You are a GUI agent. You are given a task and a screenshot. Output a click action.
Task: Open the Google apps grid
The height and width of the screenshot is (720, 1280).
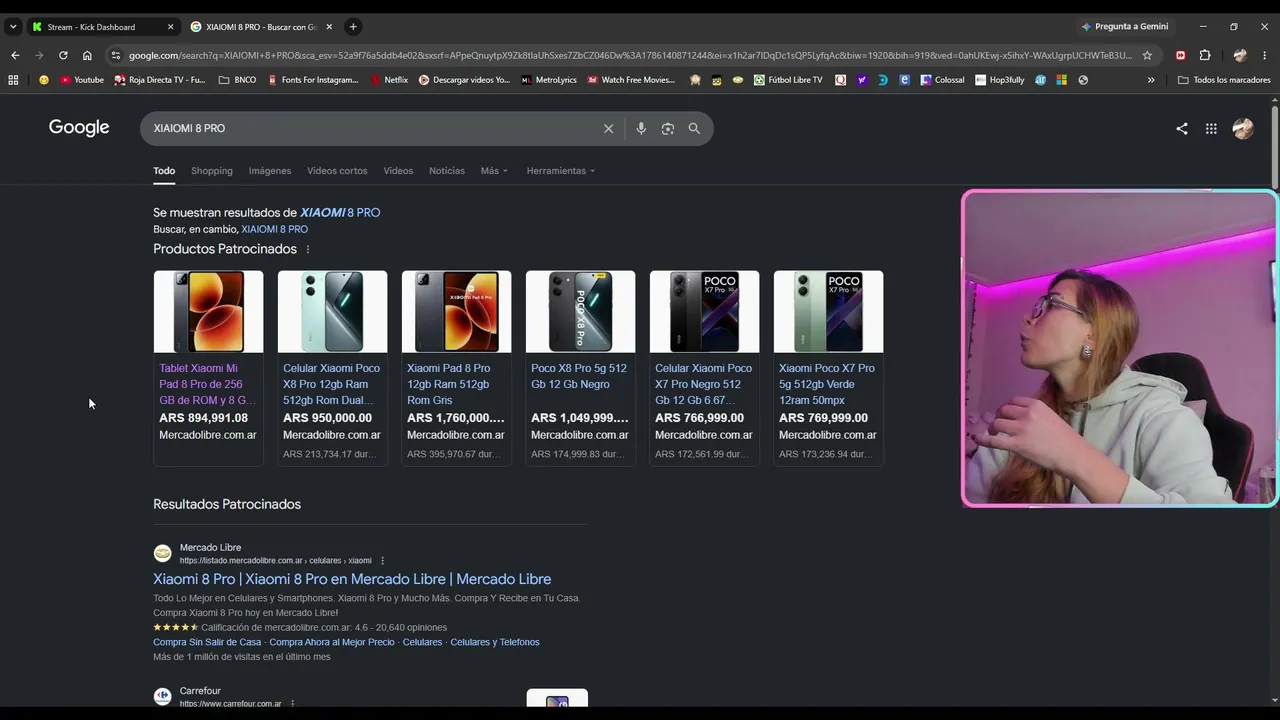click(1211, 128)
